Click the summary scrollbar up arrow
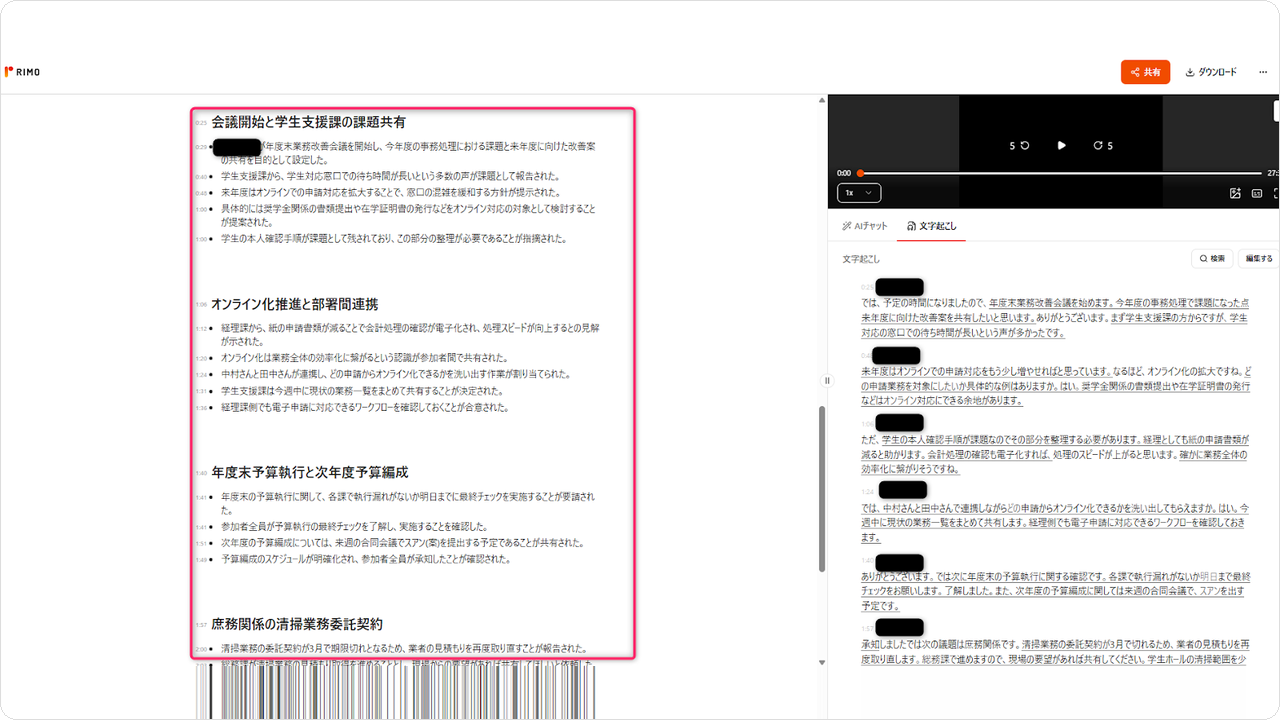This screenshot has width=1280, height=720. click(x=822, y=100)
